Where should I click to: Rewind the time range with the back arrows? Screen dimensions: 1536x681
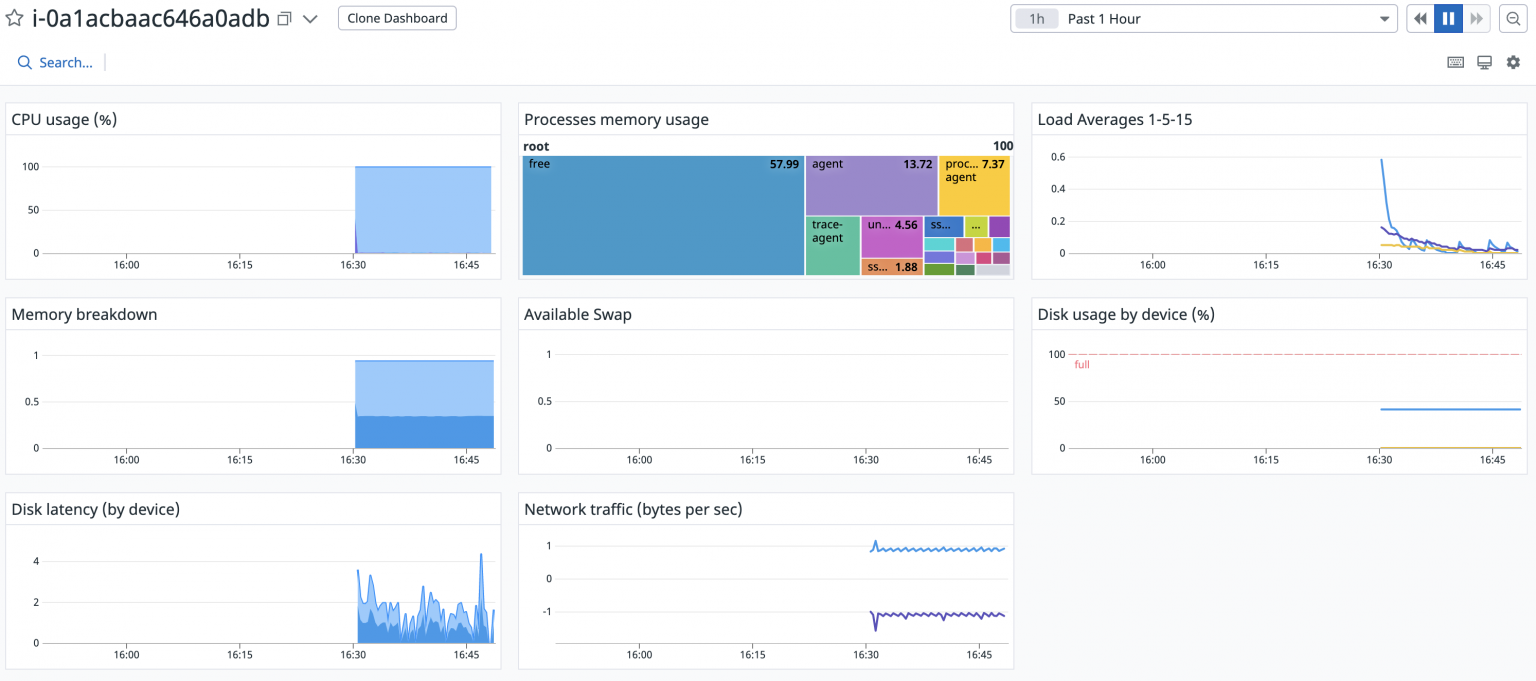pos(1420,18)
